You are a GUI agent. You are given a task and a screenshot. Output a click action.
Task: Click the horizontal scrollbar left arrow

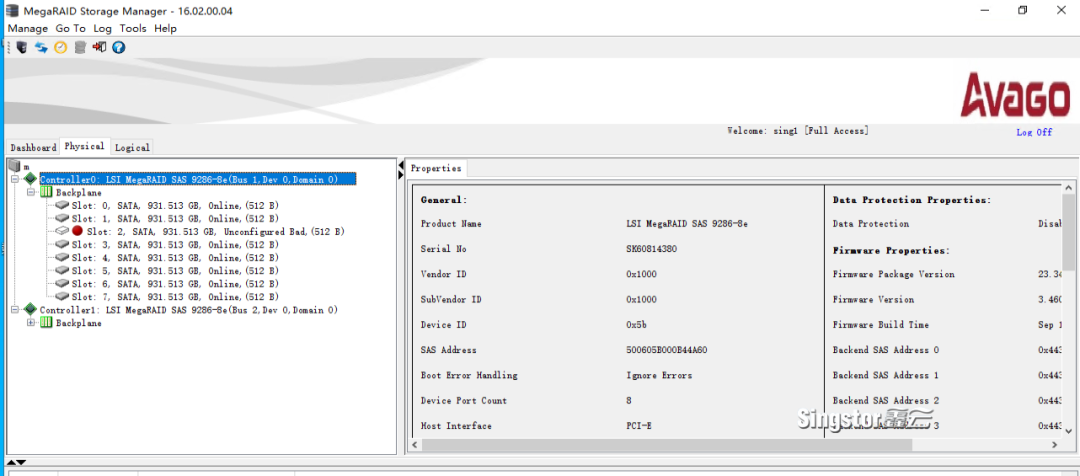(x=415, y=446)
